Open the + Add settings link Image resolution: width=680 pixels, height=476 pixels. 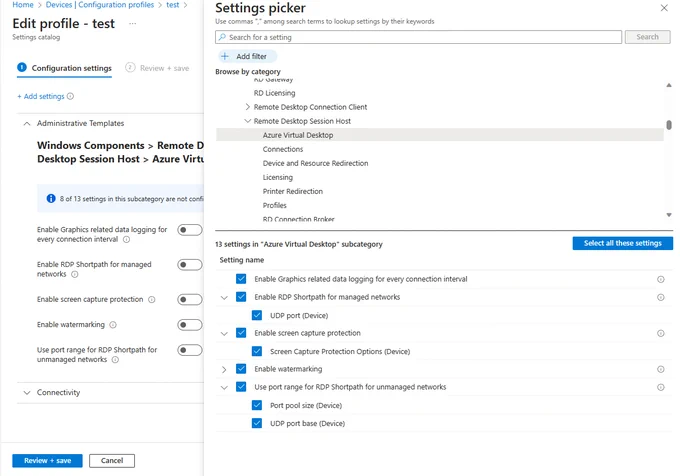pos(41,96)
